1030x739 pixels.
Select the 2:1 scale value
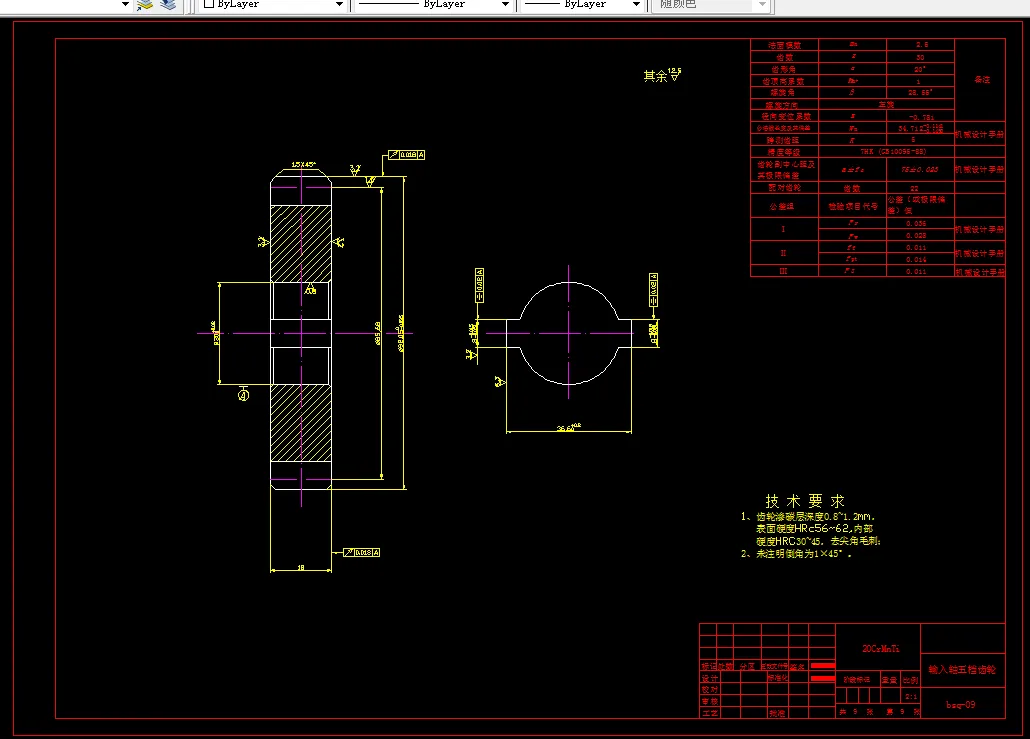click(x=911, y=696)
